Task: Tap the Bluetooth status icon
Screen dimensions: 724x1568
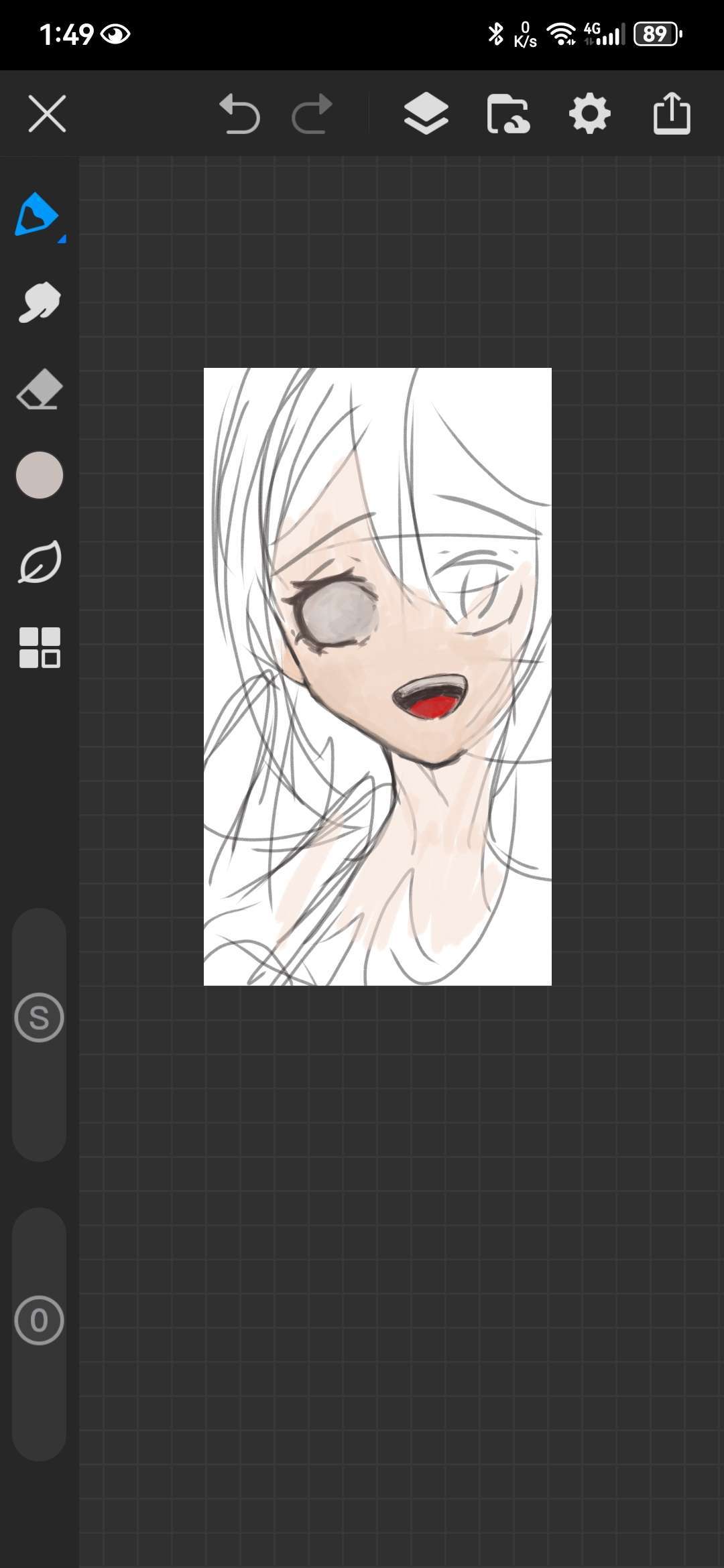Action: [x=495, y=34]
